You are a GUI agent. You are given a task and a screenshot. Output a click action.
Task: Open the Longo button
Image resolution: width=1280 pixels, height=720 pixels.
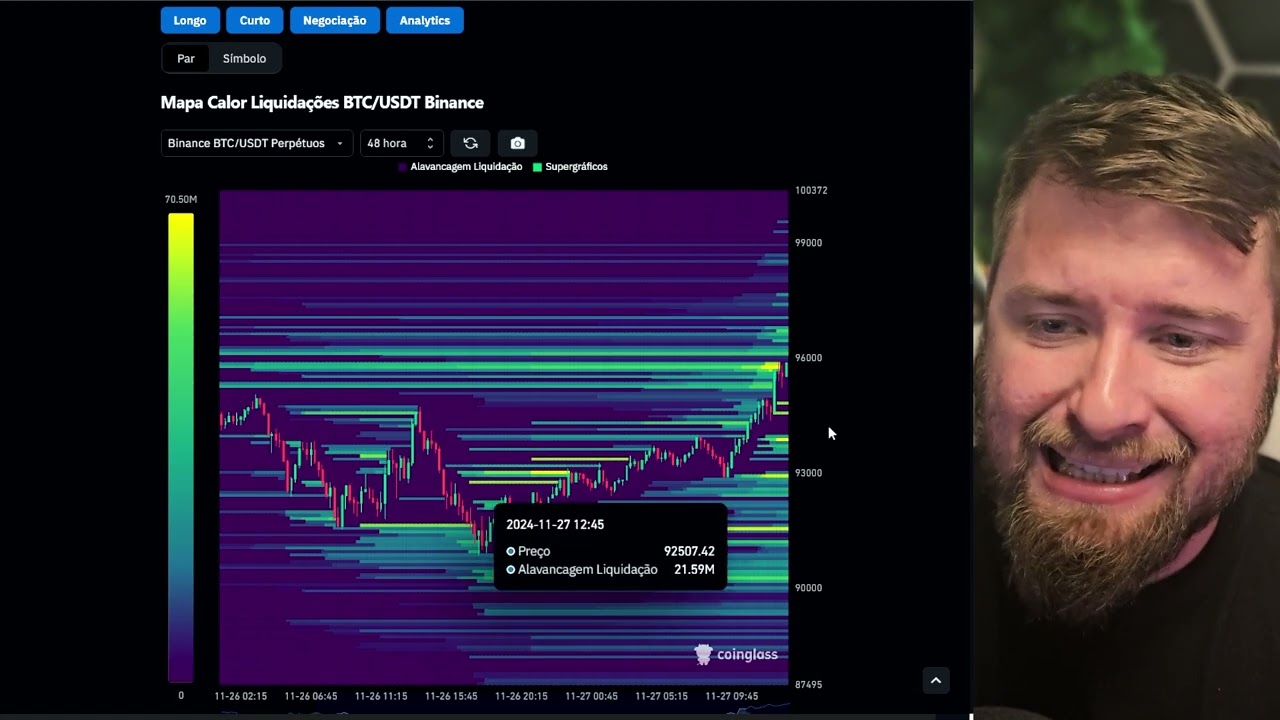click(x=190, y=20)
